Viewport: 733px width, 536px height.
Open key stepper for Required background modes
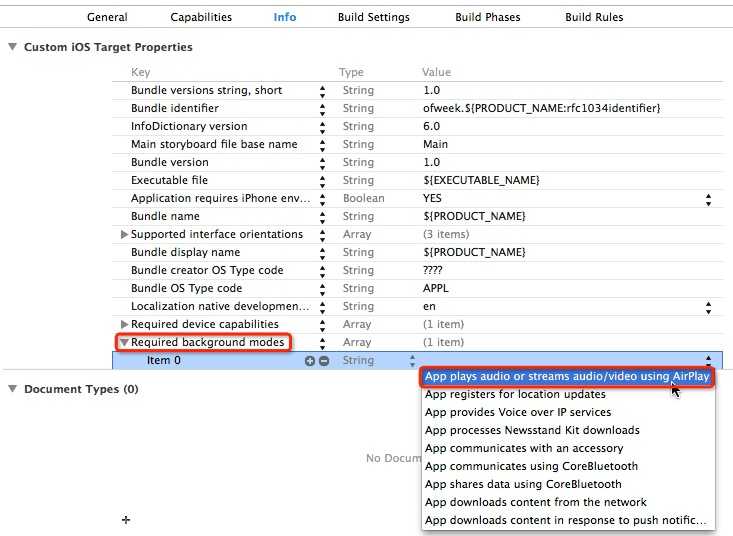point(323,343)
